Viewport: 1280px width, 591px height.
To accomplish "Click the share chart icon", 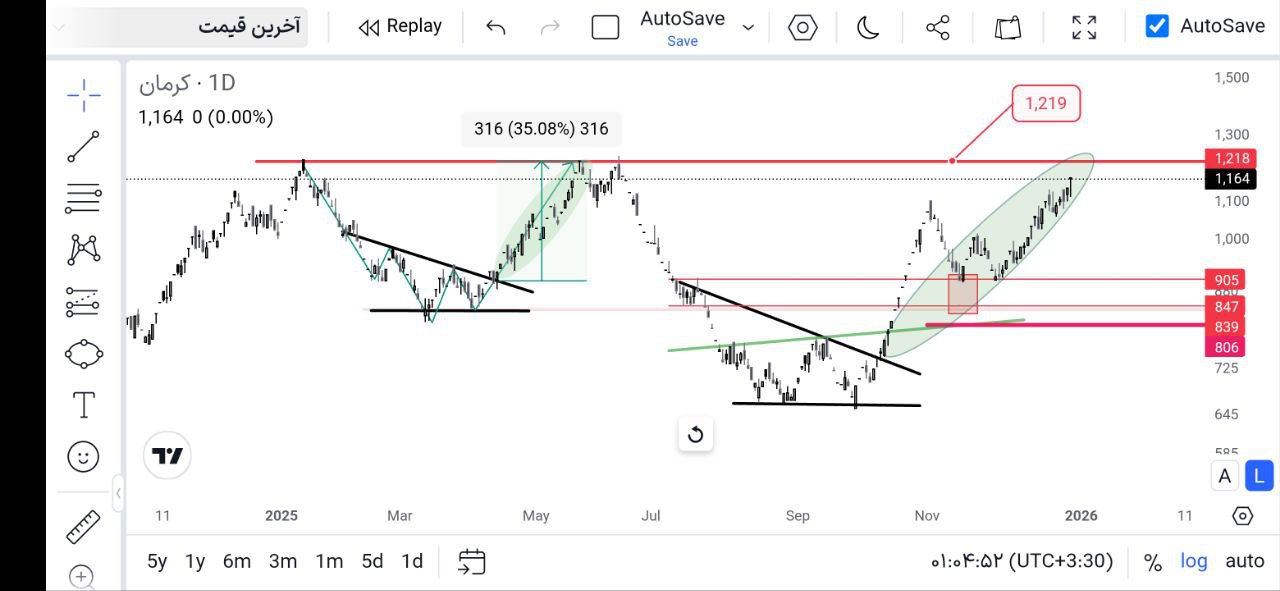I will [x=937, y=27].
